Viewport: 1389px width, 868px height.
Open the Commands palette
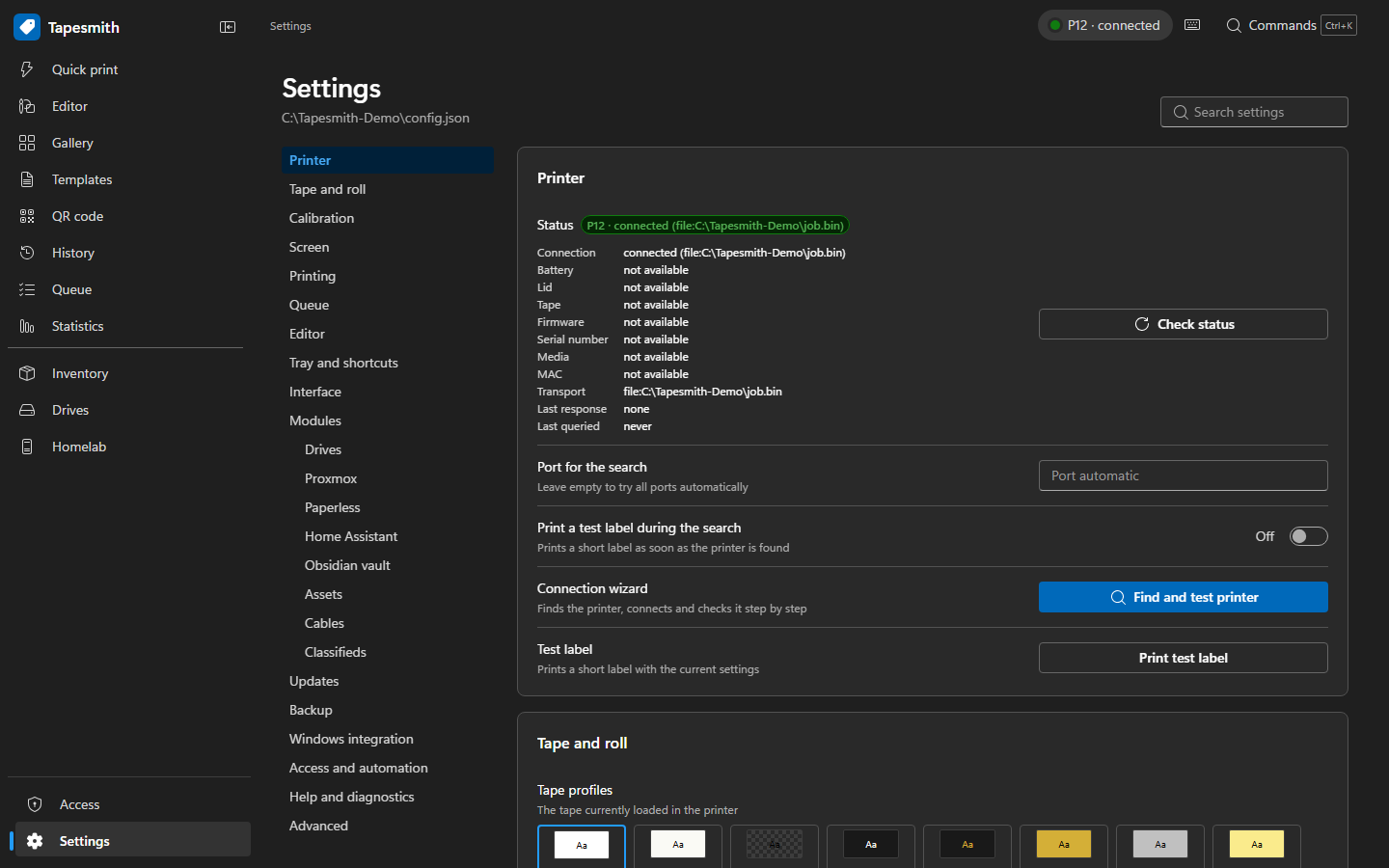click(x=1291, y=25)
